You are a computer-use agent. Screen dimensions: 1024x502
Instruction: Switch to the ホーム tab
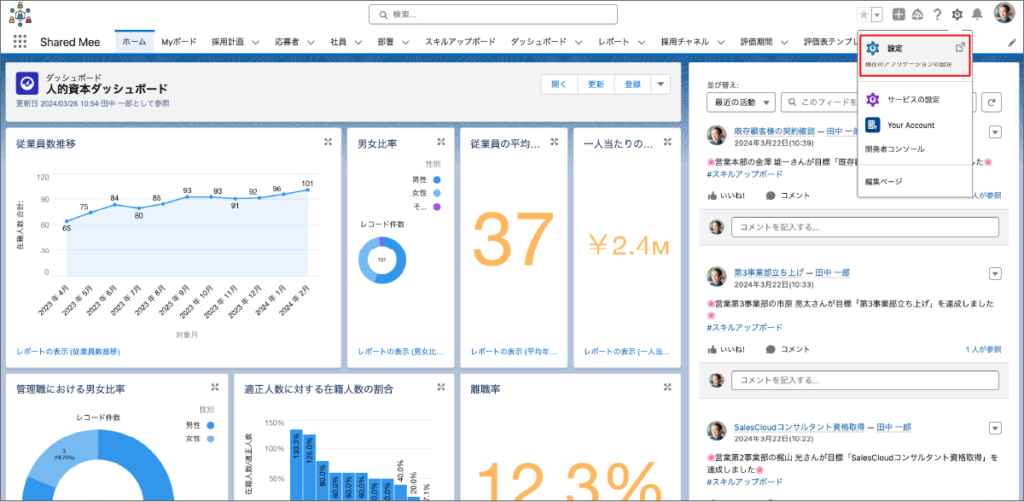pyautogui.click(x=135, y=42)
